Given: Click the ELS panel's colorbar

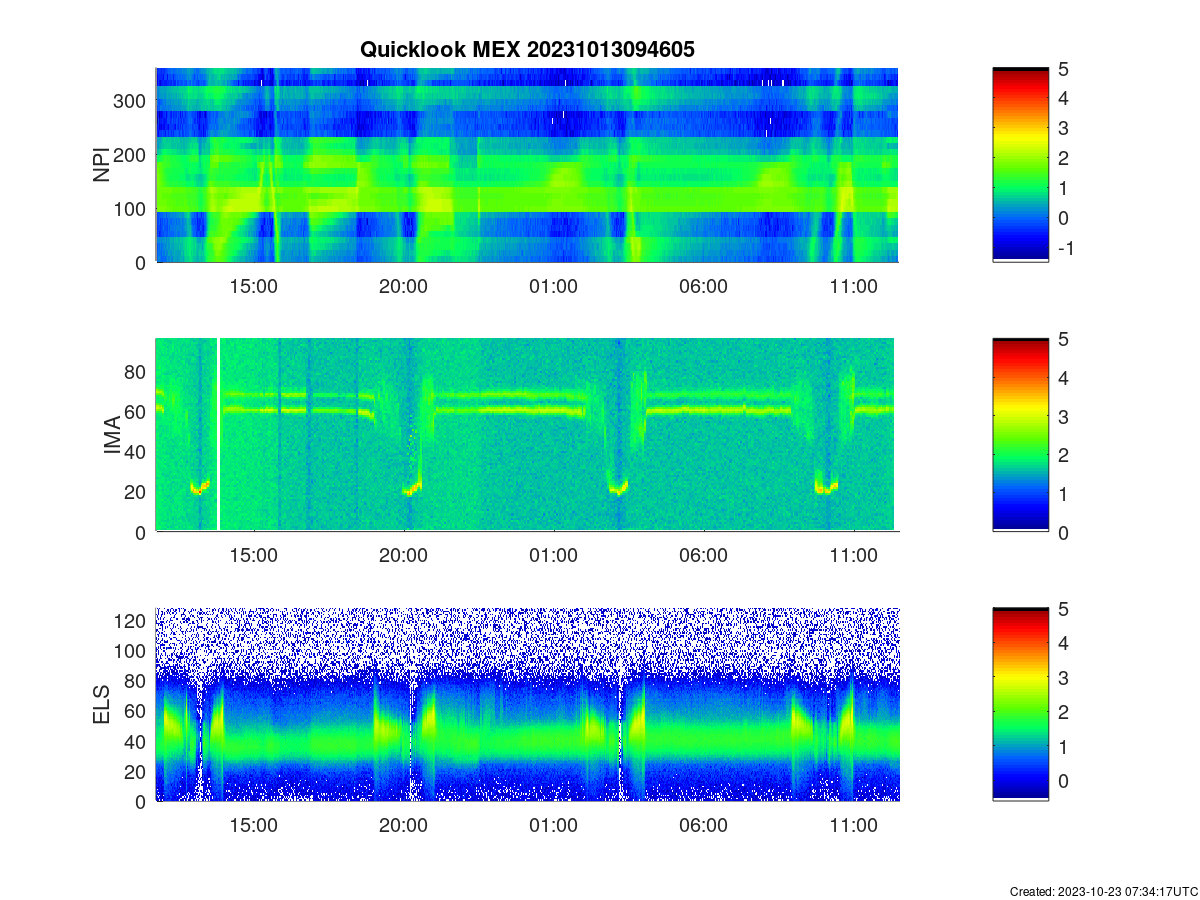Looking at the screenshot, I should (x=1020, y=704).
